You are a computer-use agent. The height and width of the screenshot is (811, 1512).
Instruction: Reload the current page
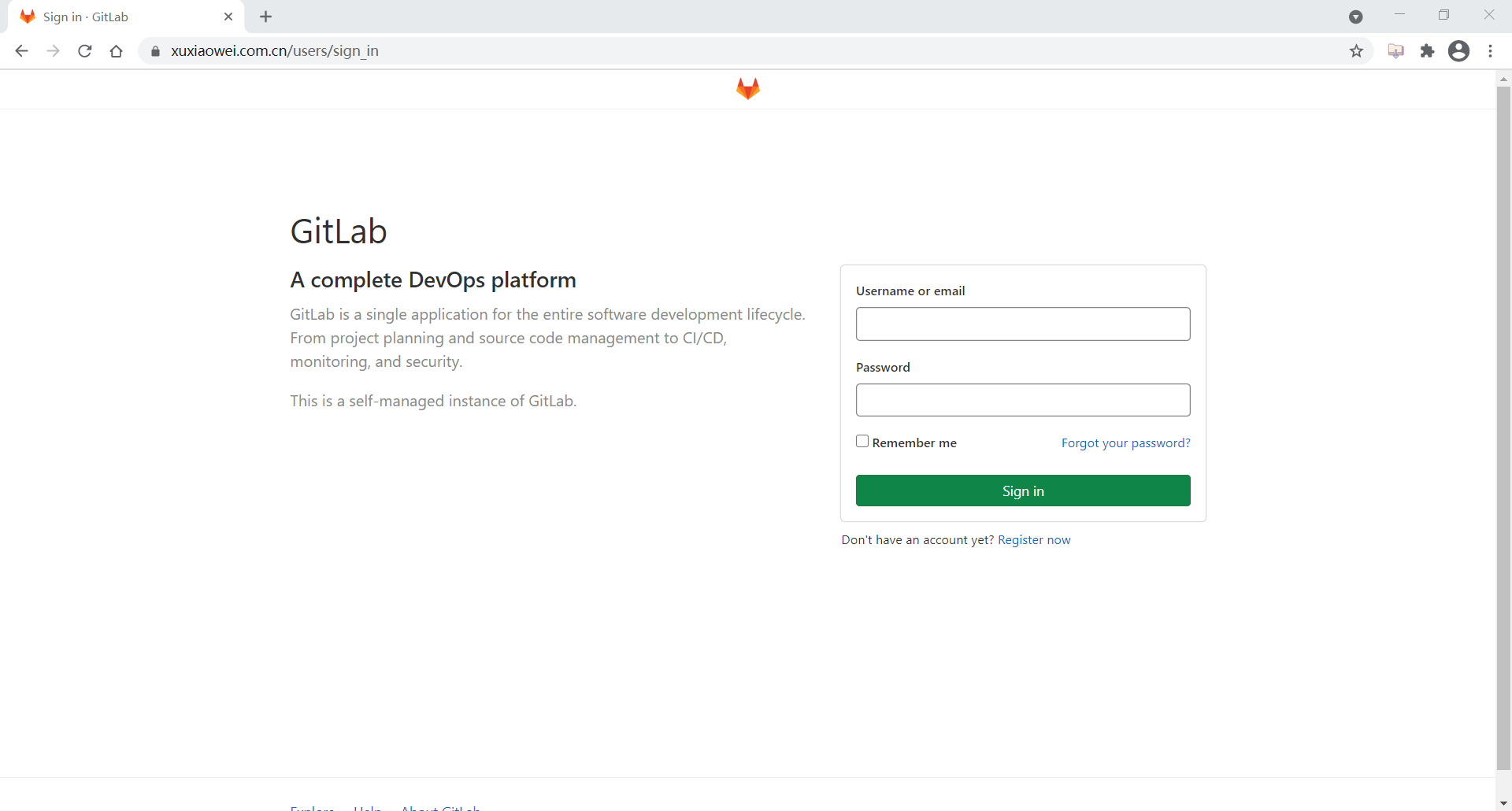(x=84, y=50)
